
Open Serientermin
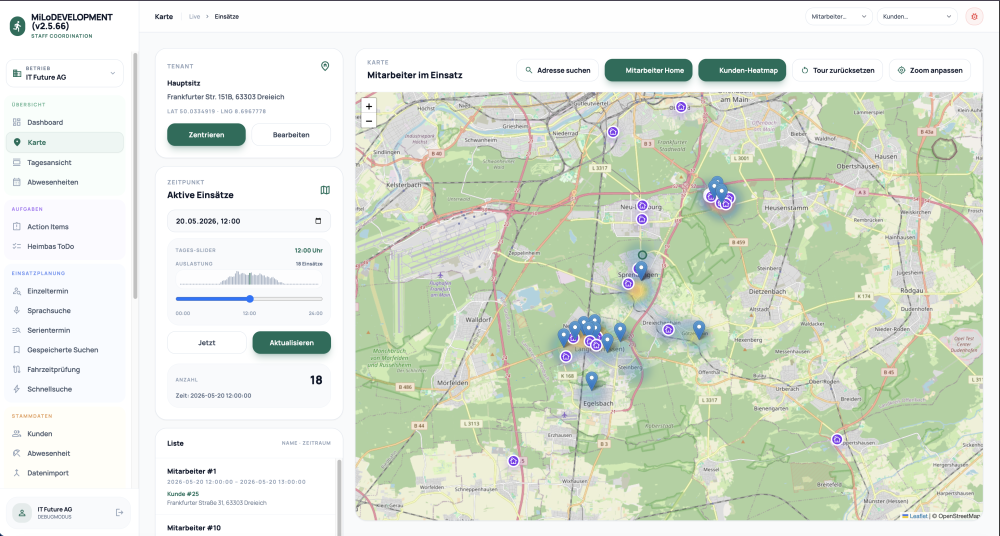pos(65,331)
